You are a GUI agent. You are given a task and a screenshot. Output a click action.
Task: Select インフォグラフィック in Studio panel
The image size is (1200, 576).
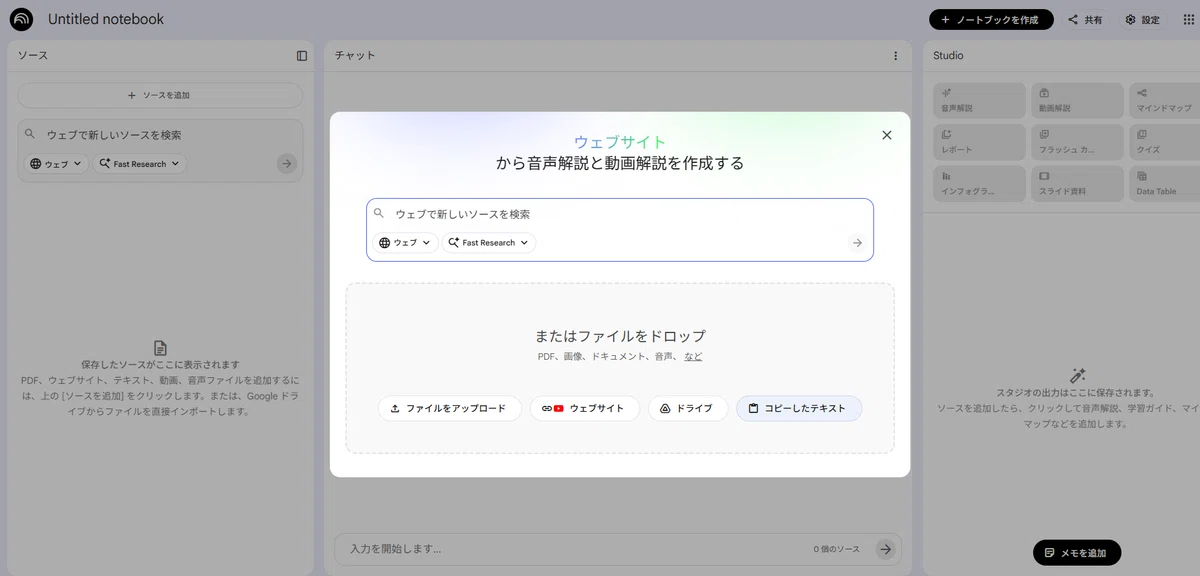click(979, 184)
